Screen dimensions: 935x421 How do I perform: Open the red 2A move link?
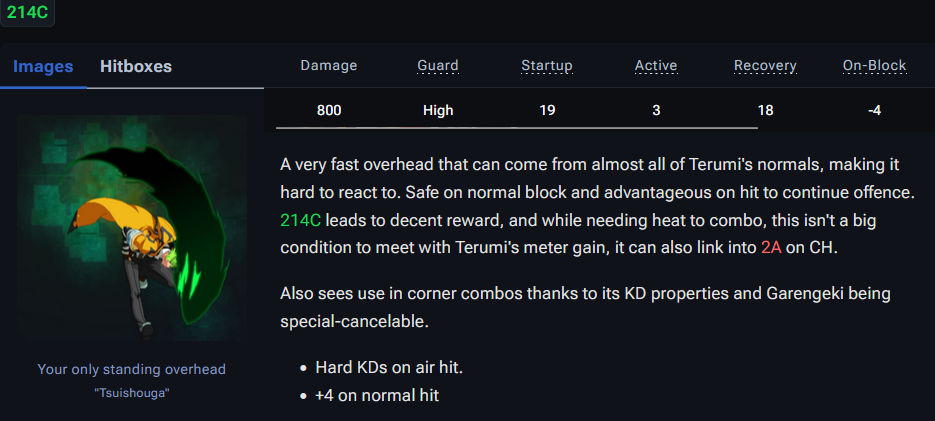pos(769,247)
